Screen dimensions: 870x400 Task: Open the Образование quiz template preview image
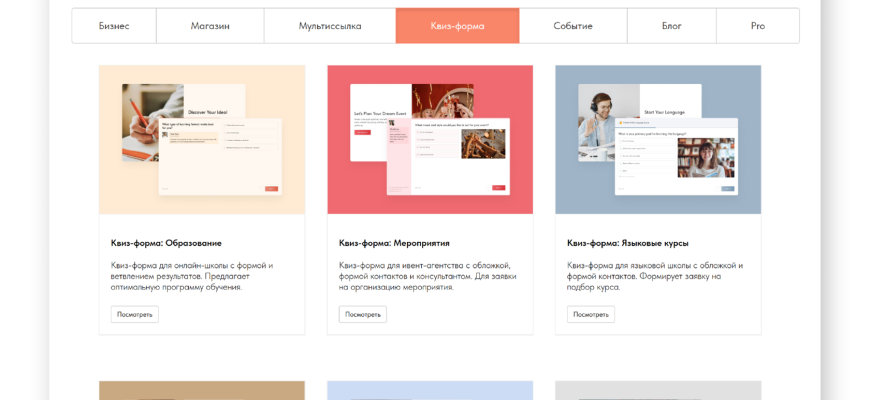coord(202,140)
